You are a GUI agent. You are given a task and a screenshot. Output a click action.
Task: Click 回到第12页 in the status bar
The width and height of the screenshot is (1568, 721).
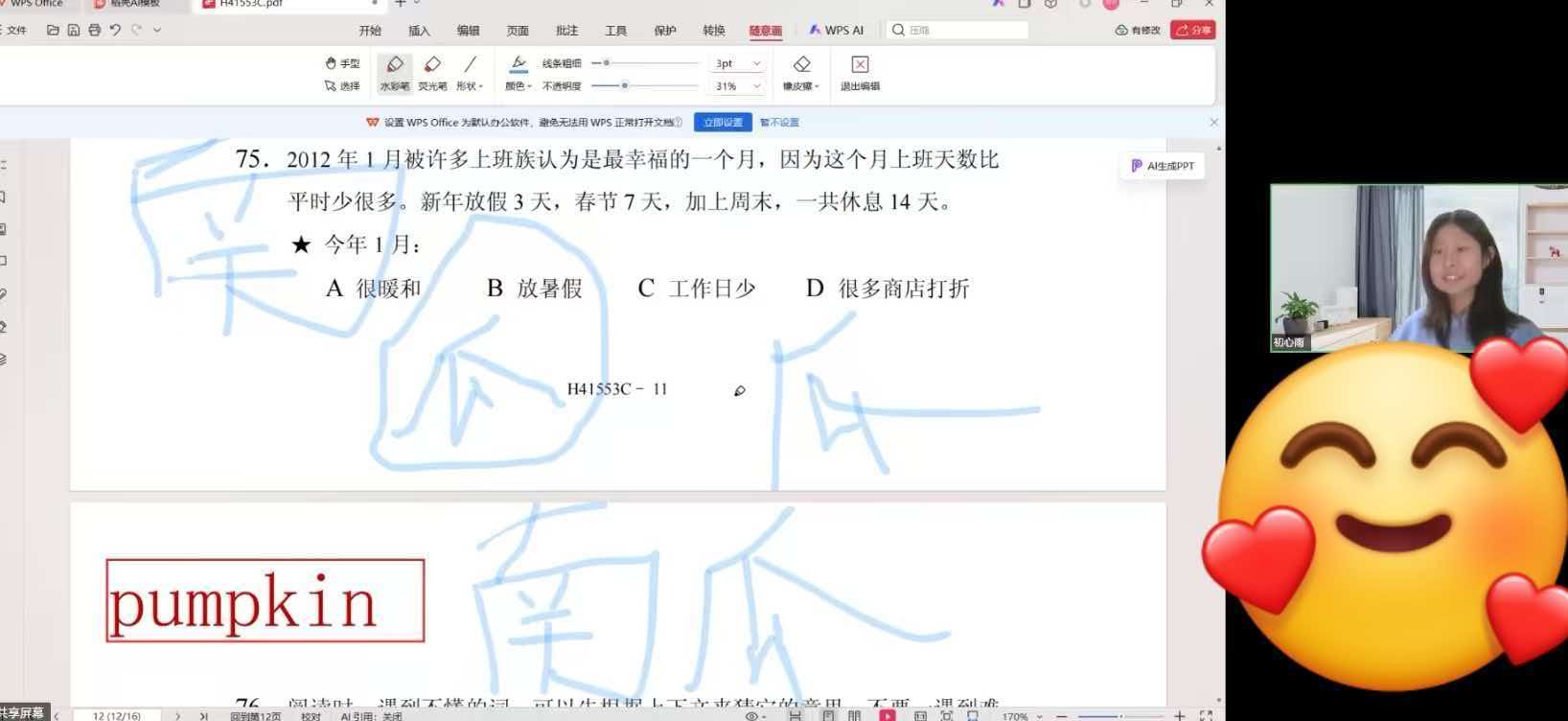256,715
